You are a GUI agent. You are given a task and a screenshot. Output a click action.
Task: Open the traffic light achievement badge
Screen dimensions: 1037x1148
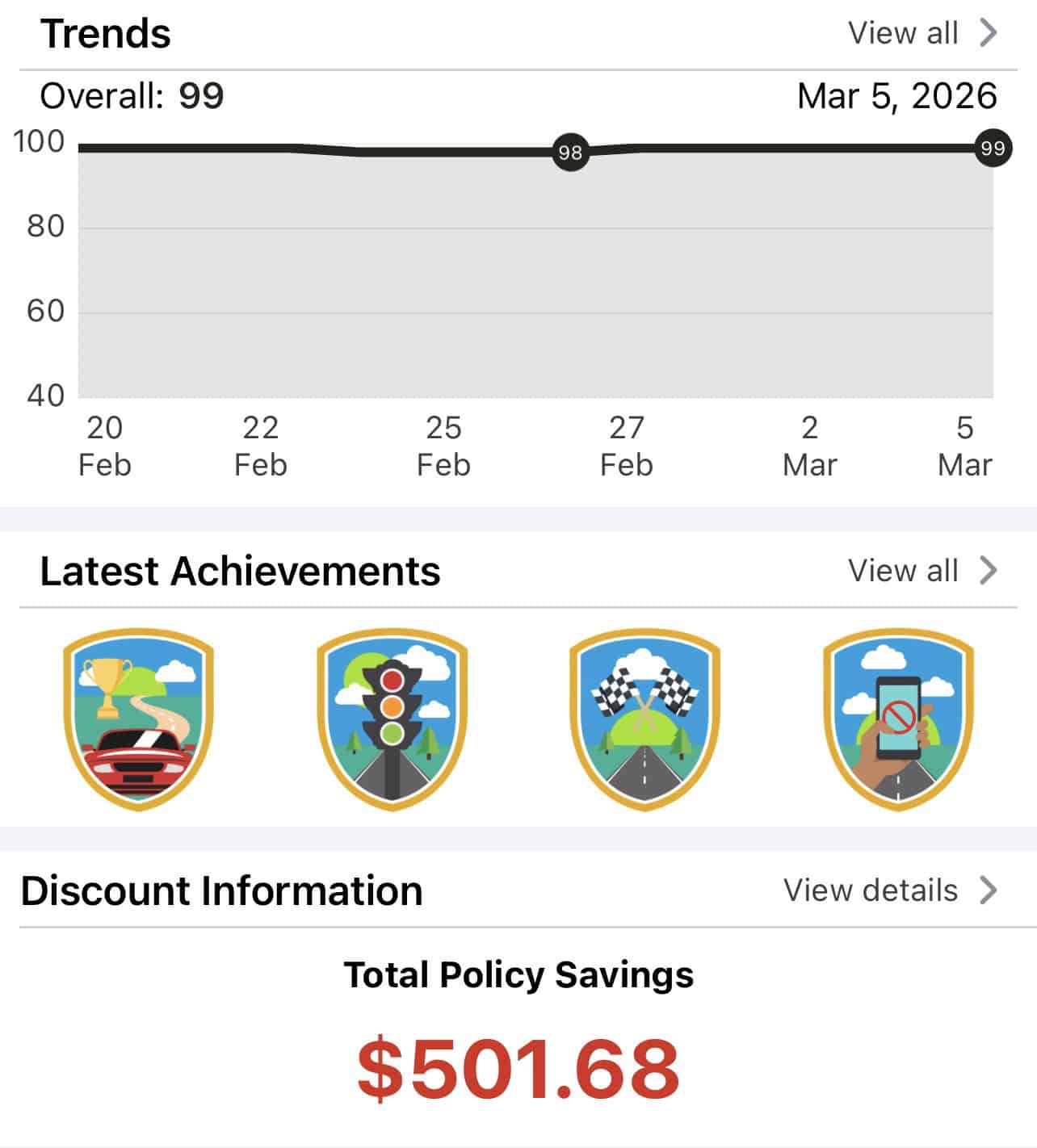coord(392,719)
